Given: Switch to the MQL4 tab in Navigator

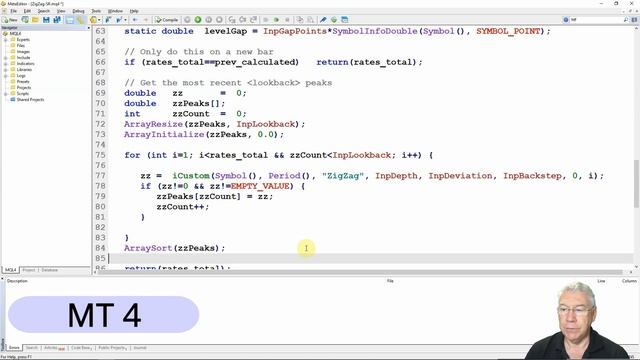Looking at the screenshot, I should point(10,270).
